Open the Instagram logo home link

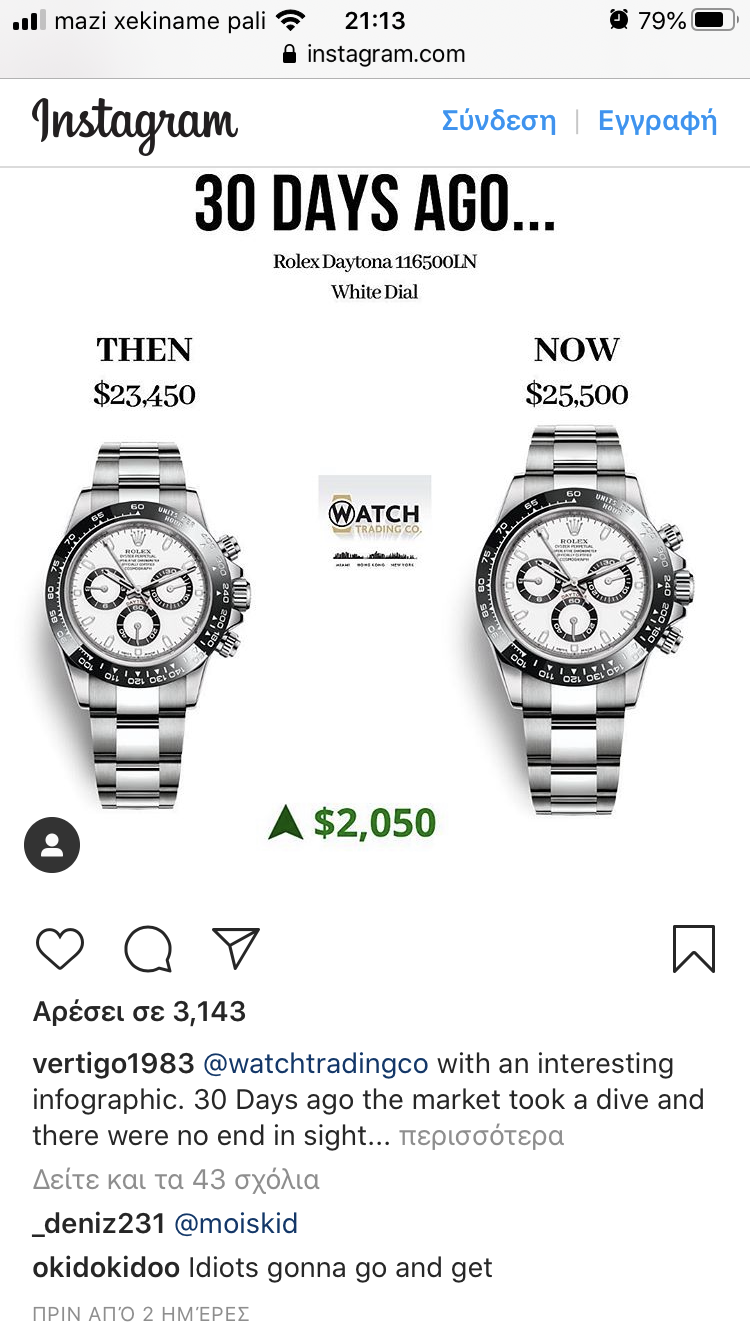[135, 123]
